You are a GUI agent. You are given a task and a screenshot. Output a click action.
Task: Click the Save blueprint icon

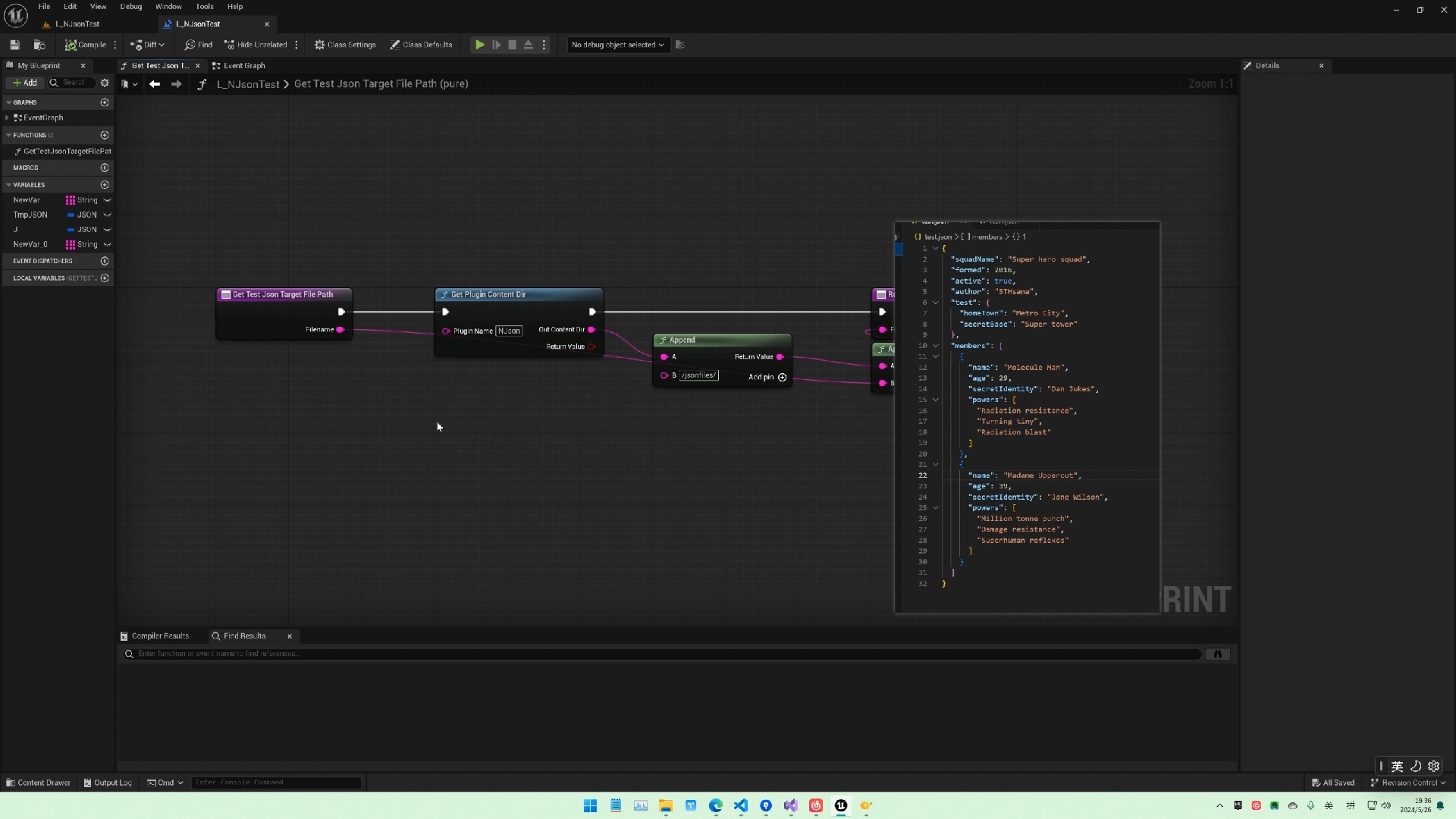(14, 45)
